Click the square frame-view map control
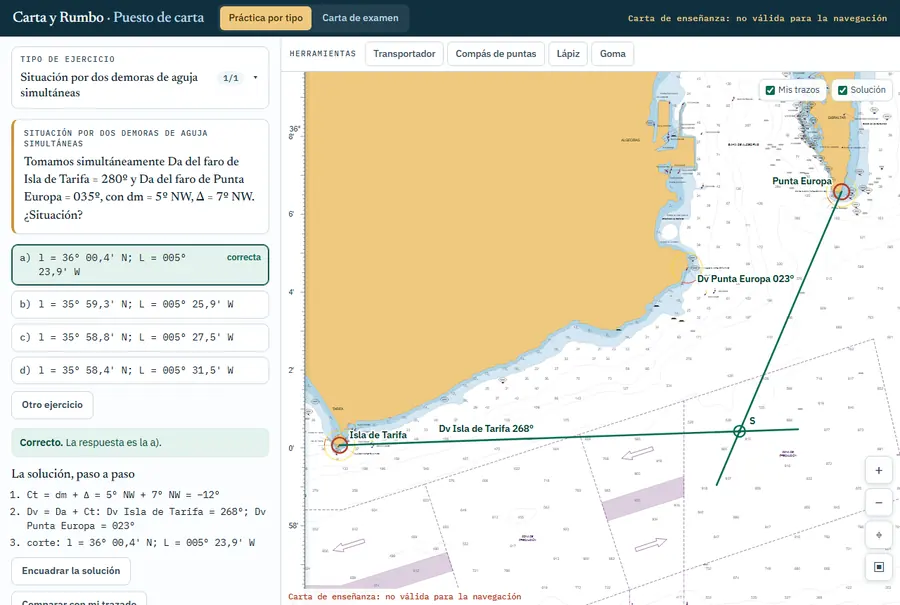Screen dimensions: 900x605 coord(878,567)
